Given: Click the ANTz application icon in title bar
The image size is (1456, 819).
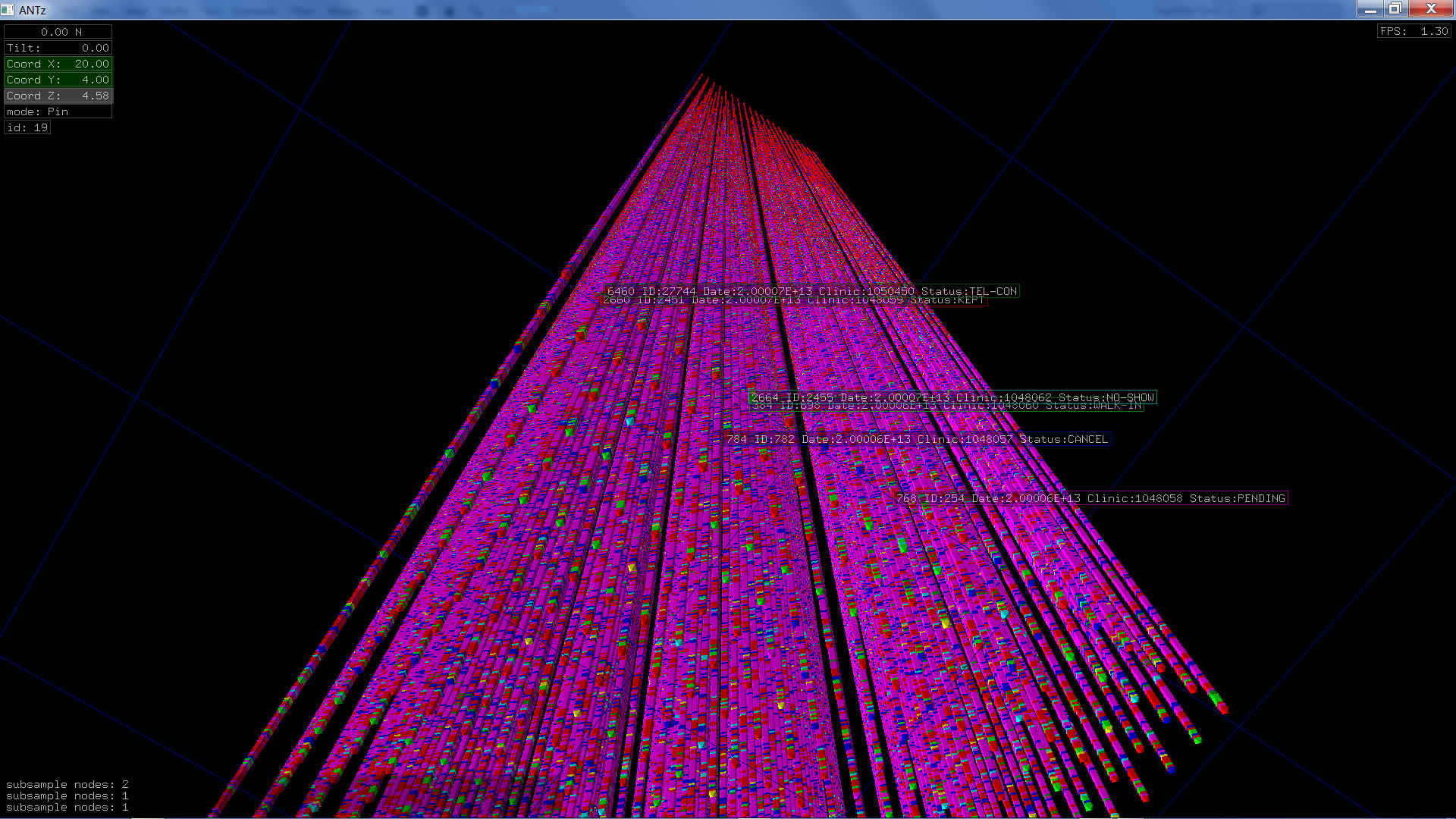Looking at the screenshot, I should pyautogui.click(x=8, y=10).
